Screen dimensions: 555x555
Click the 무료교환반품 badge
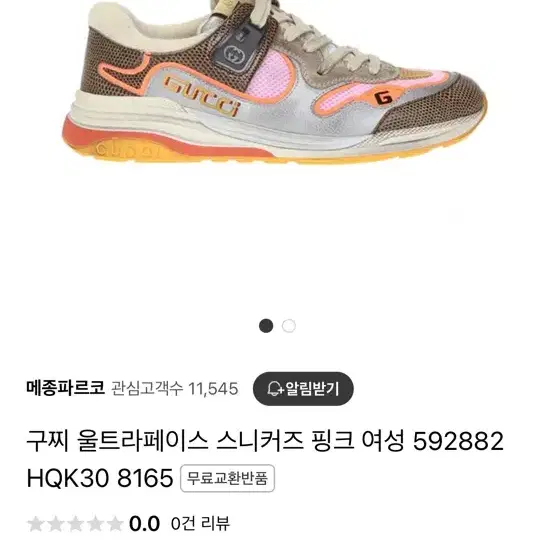click(227, 479)
